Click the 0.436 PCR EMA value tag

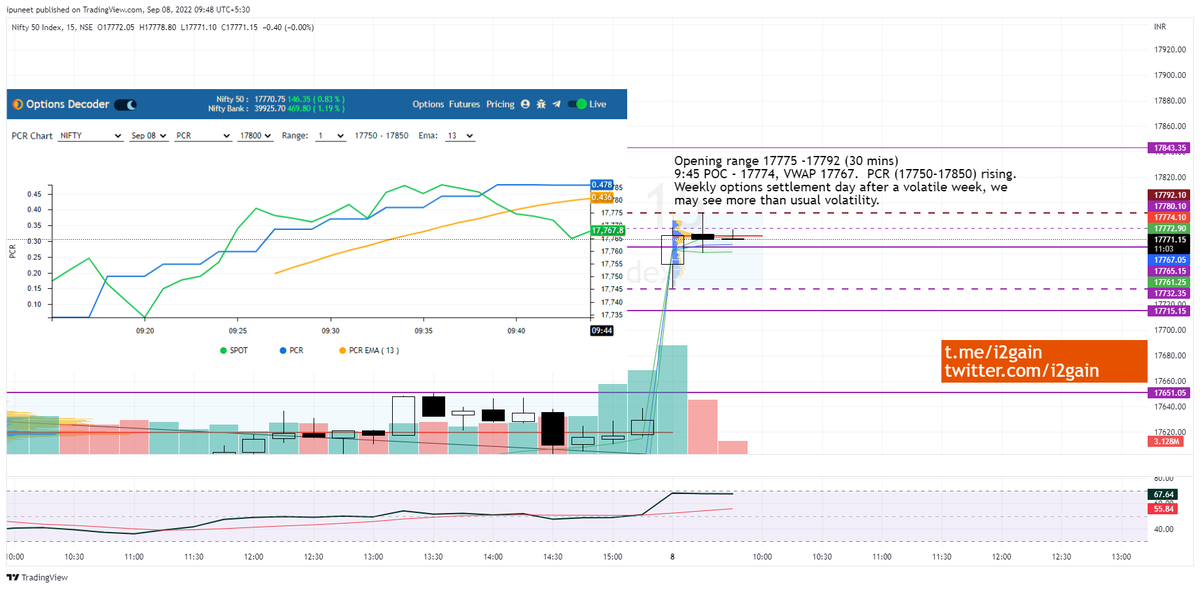point(602,198)
